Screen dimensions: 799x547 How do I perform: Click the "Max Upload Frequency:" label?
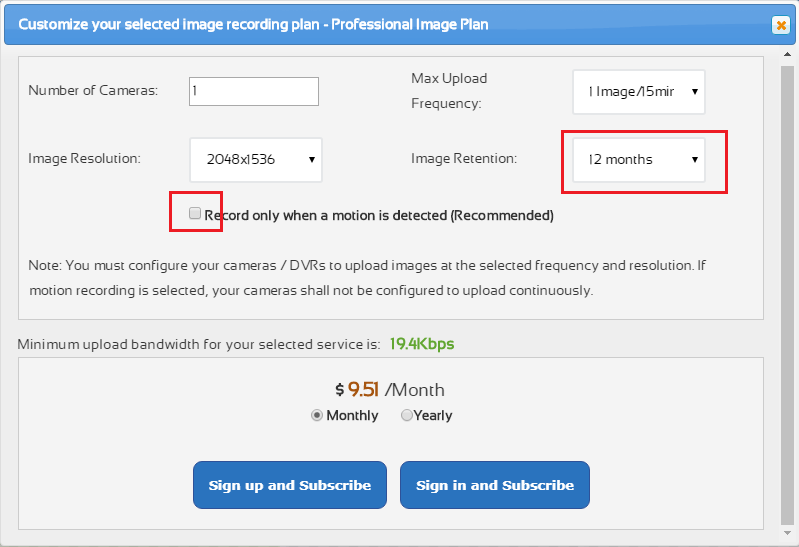[449, 90]
